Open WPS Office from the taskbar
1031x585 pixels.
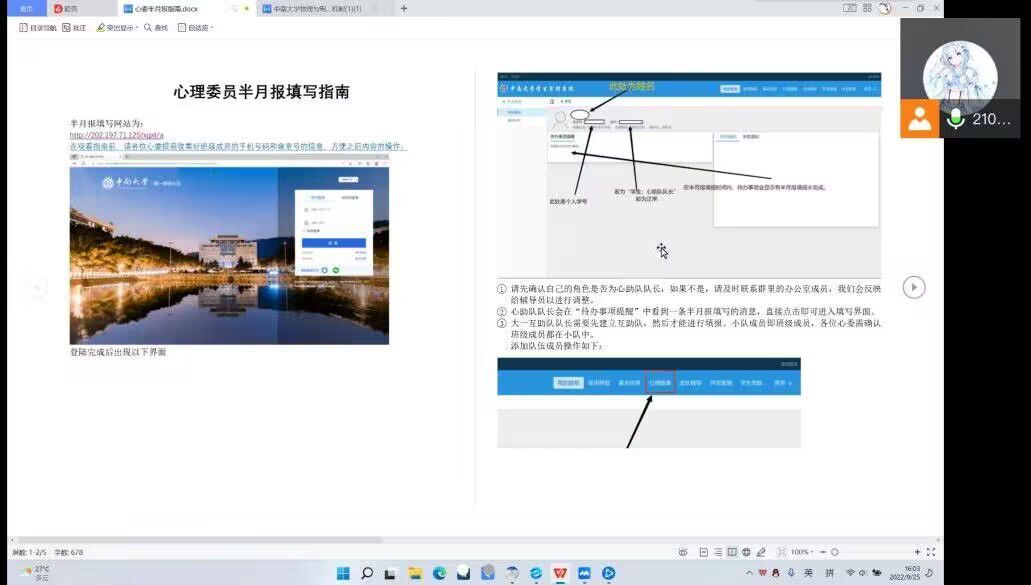(x=560, y=573)
